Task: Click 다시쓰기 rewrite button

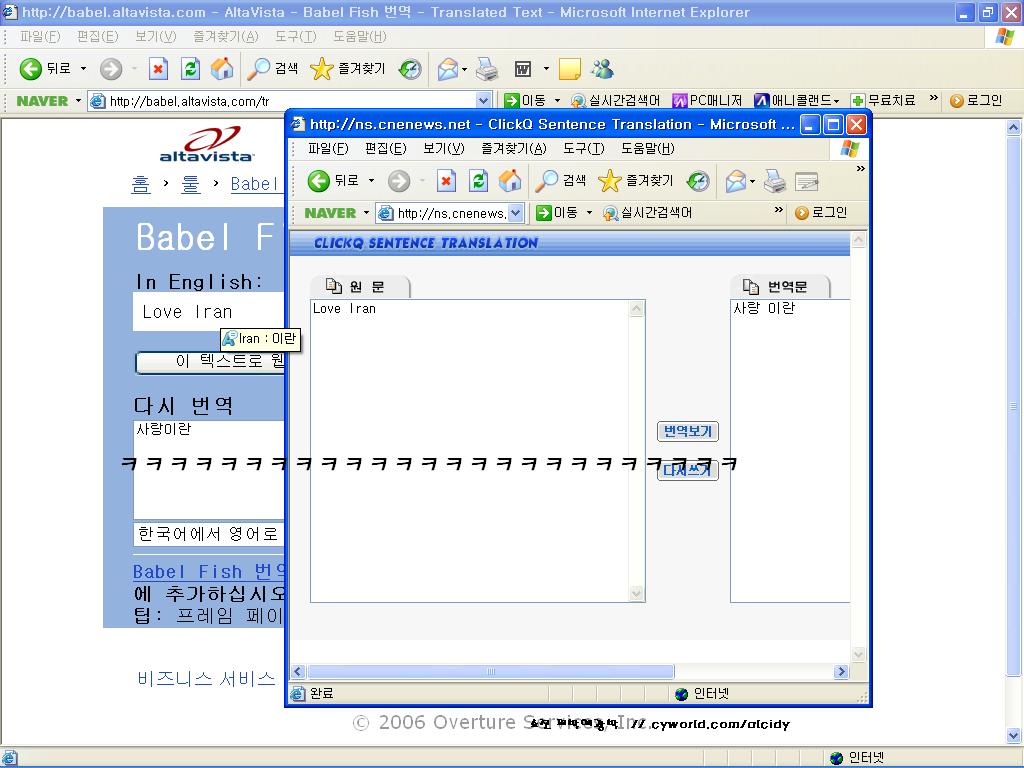Action: 688,470
